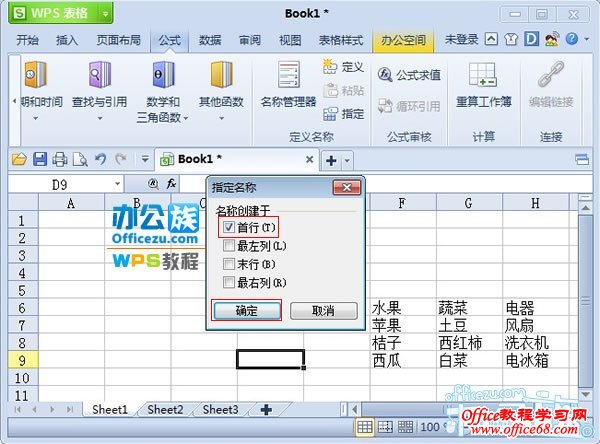Image resolution: width=600 pixels, height=444 pixels.
Task: Open the Page Layout (页面布局) tab
Action: pyautogui.click(x=118, y=40)
